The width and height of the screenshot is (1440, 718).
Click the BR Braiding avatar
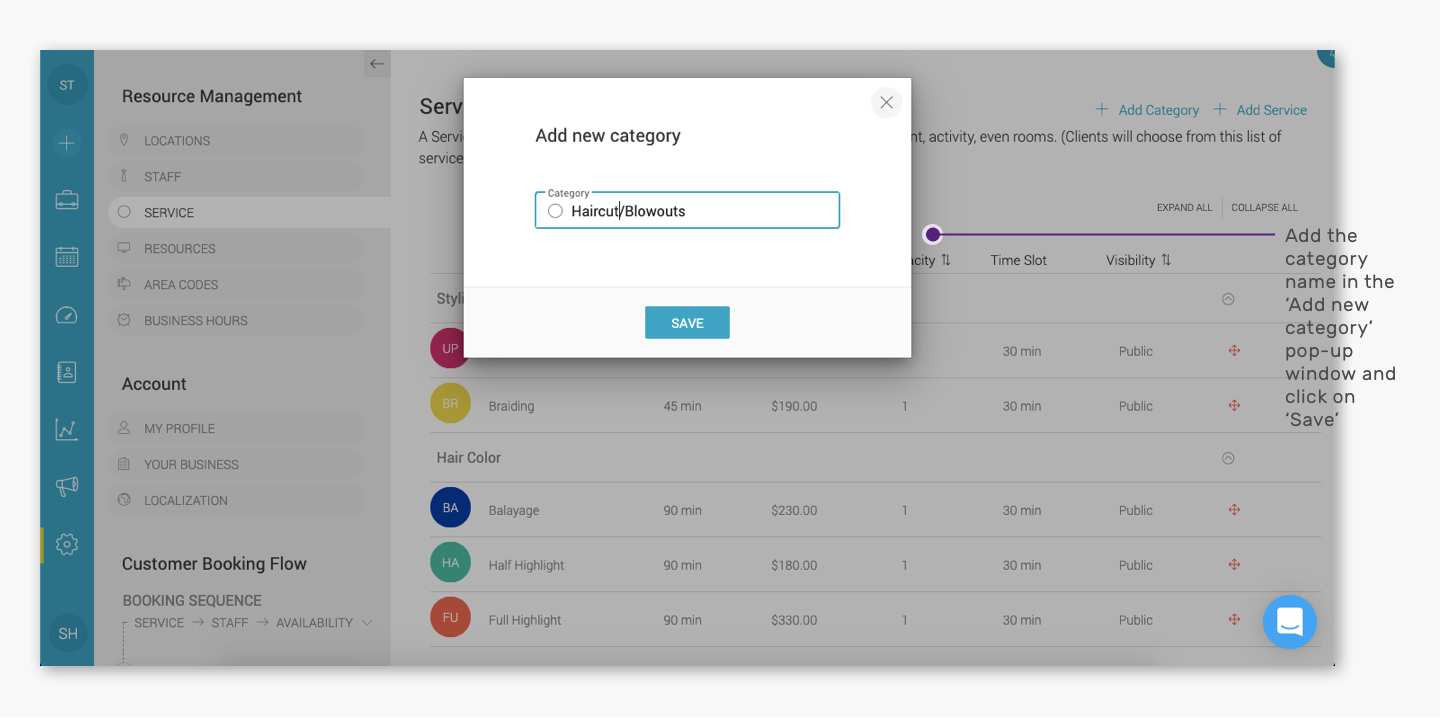450,404
